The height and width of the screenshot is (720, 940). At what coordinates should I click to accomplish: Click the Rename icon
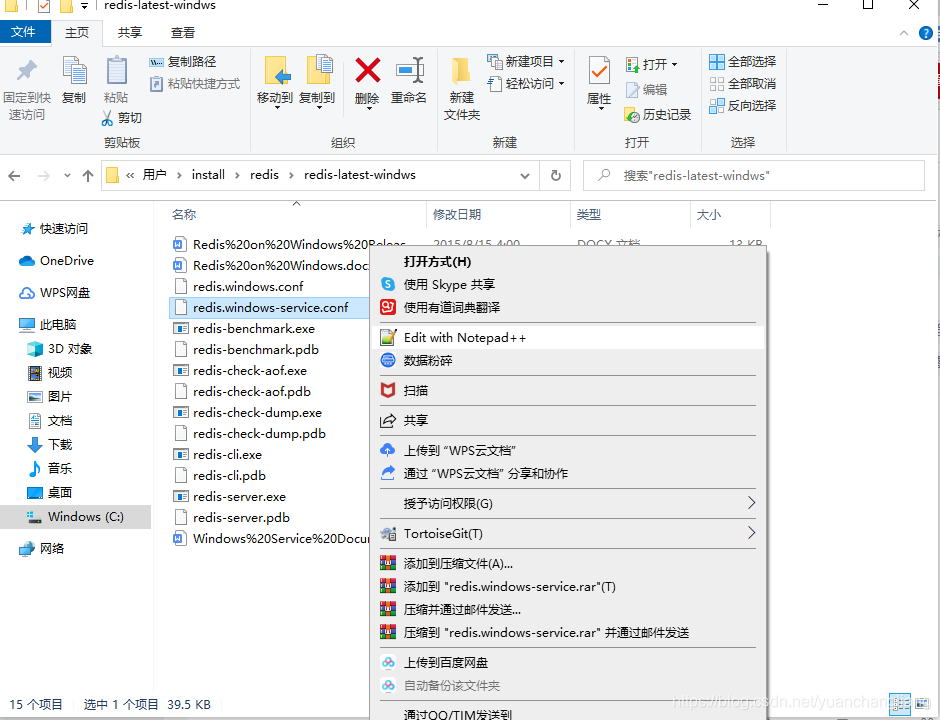(x=410, y=71)
